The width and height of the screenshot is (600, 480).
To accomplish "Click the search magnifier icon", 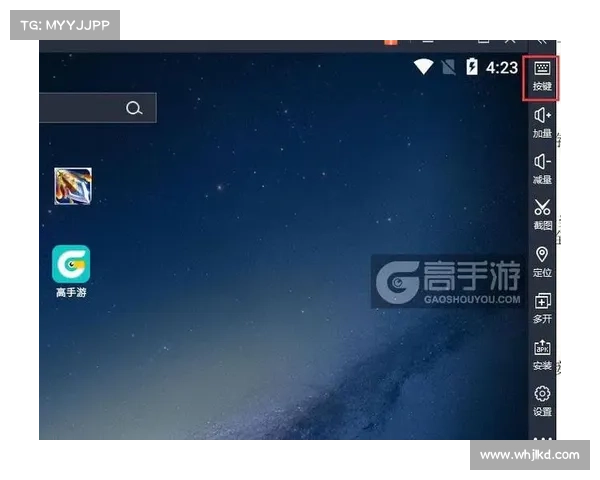I will coord(134,108).
